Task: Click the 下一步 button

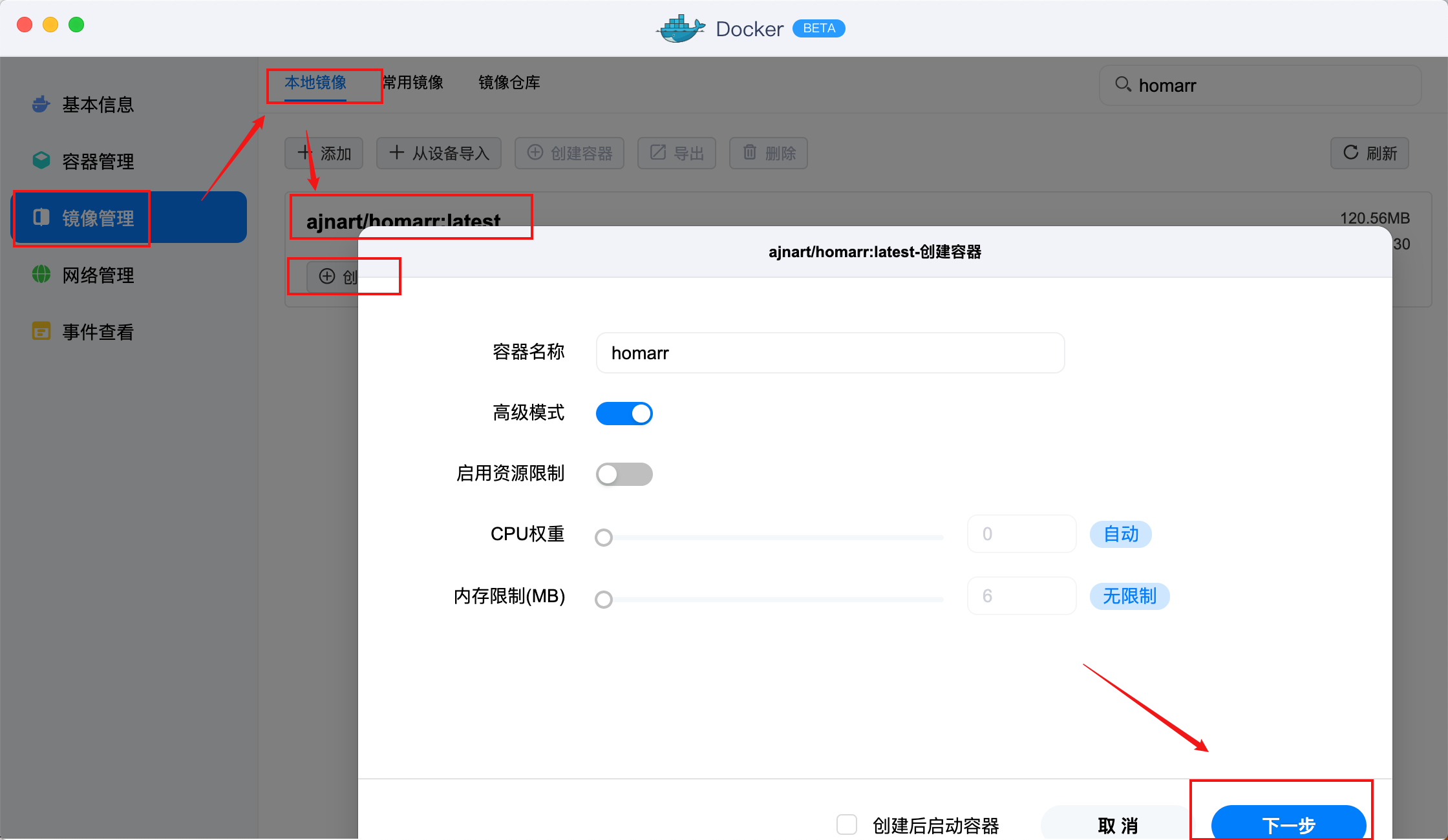Action: point(1288,824)
